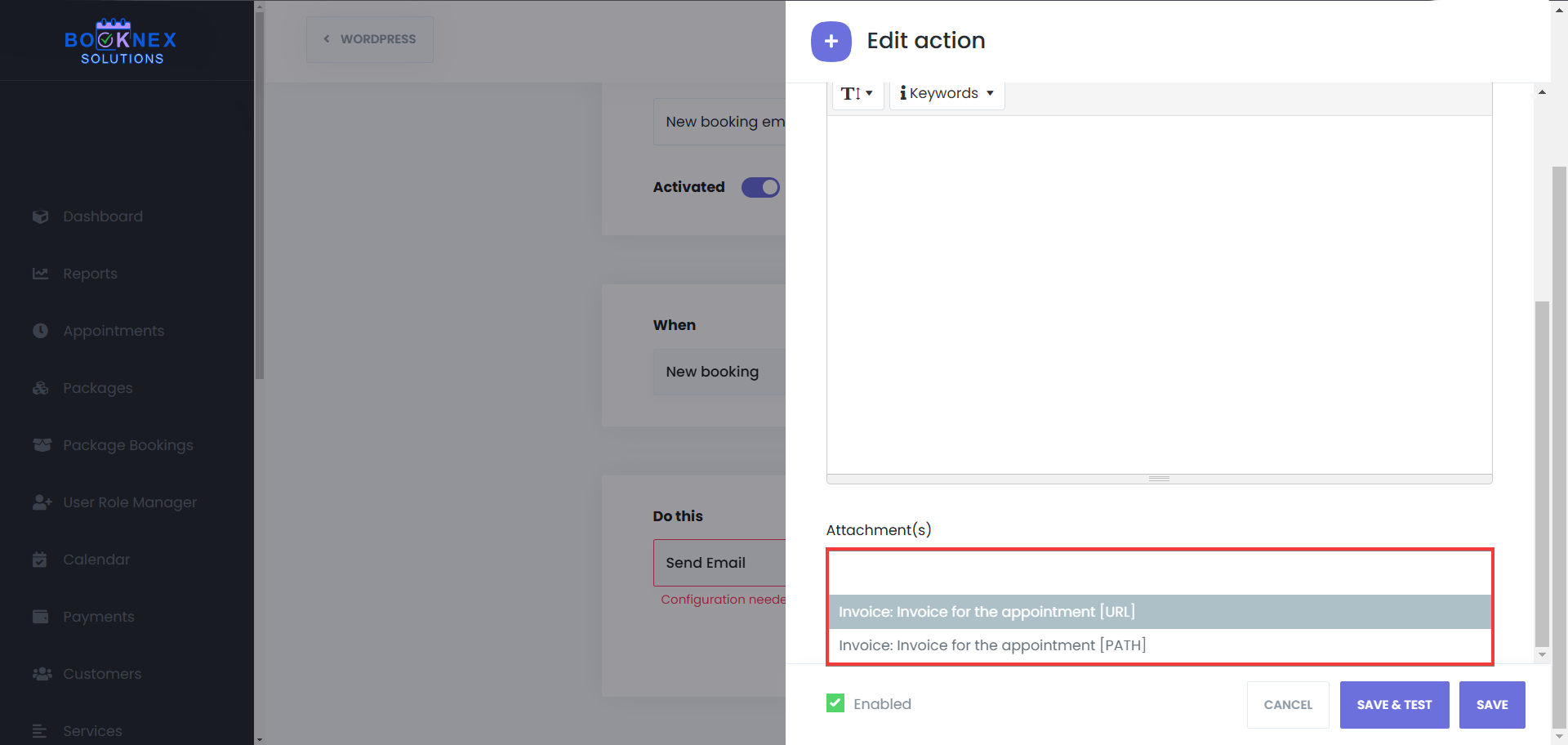Image resolution: width=1568 pixels, height=745 pixels.
Task: Click the Appointments clock icon
Action: coord(40,331)
